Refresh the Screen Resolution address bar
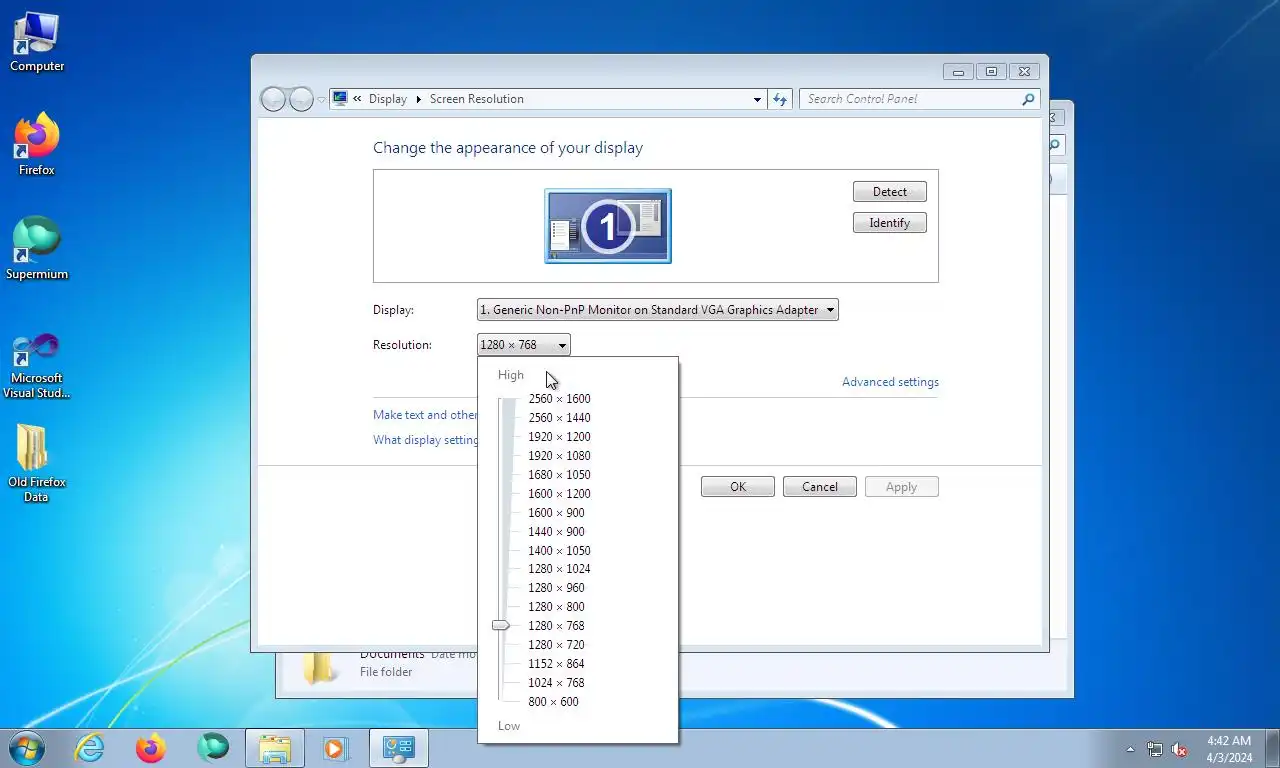This screenshot has height=768, width=1280. (781, 99)
